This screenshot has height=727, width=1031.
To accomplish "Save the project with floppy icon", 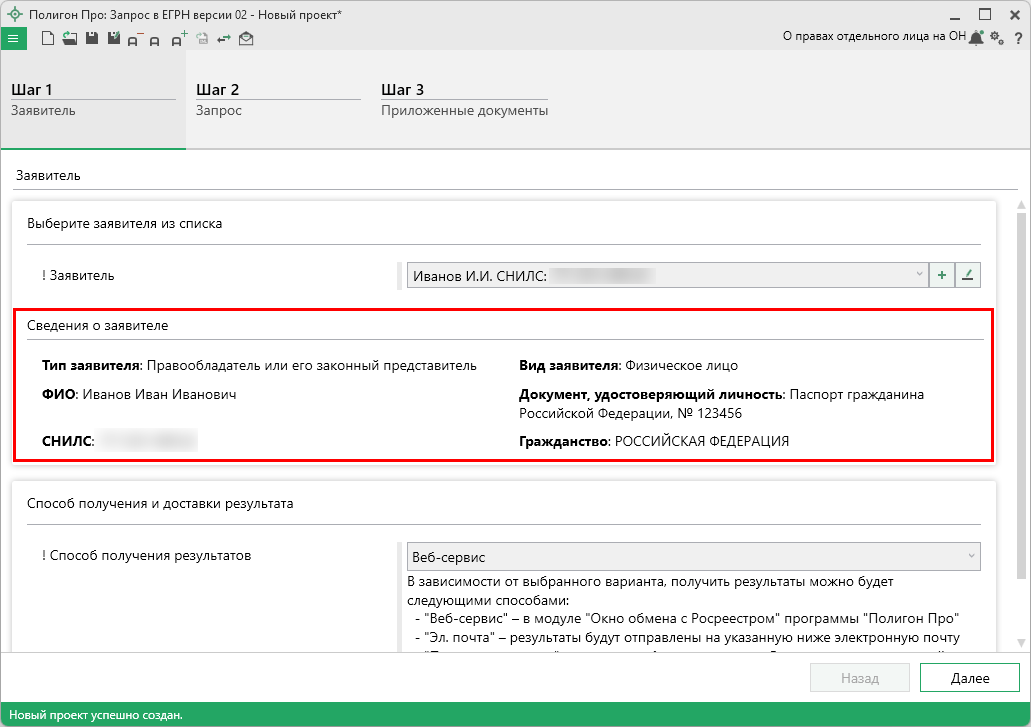I will click(x=91, y=39).
